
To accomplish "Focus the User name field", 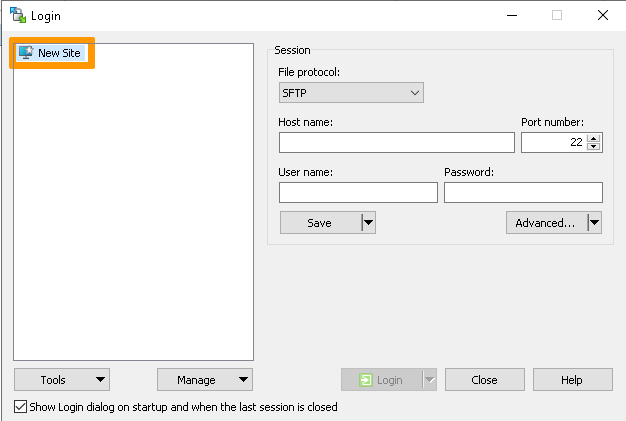I will coord(358,193).
